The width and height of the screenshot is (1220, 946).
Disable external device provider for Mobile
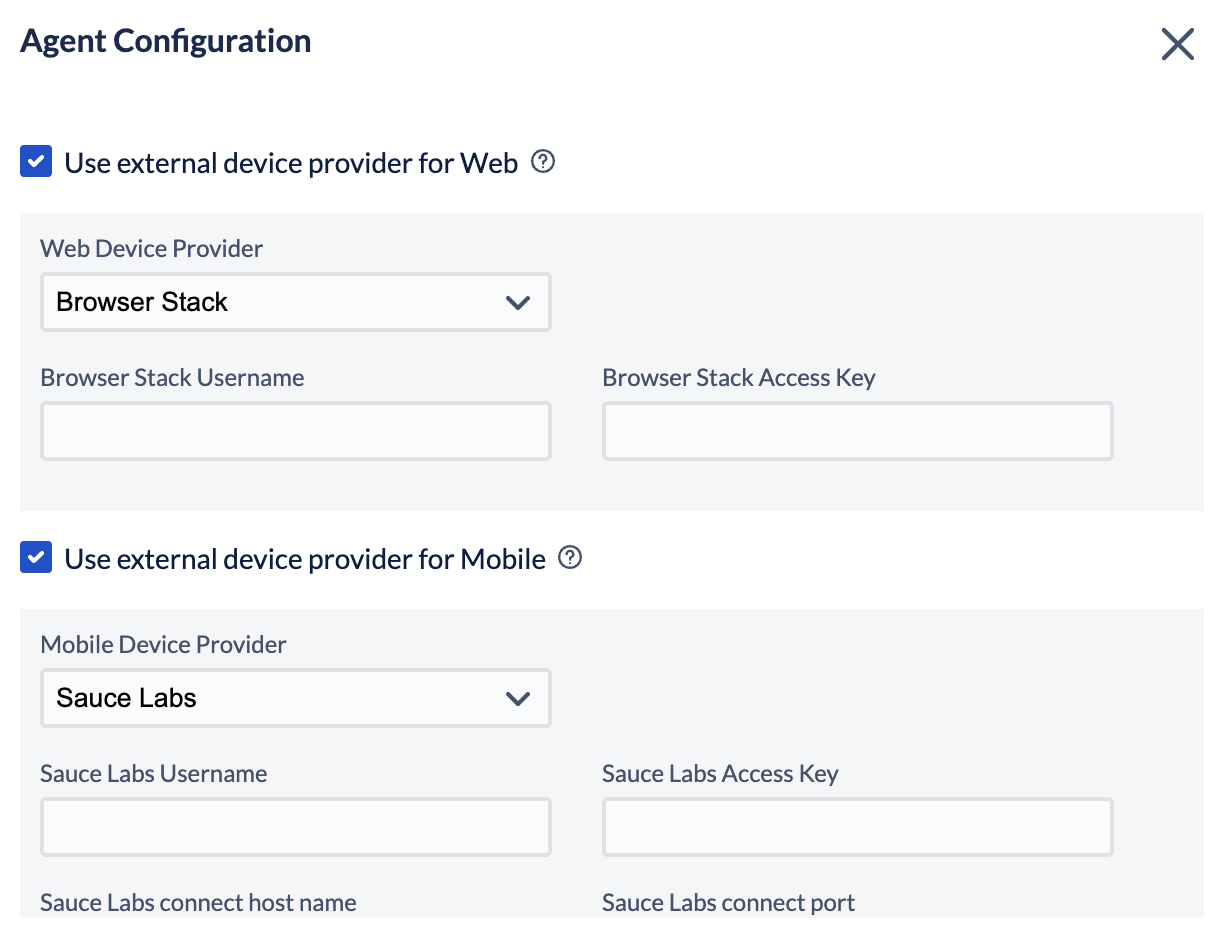36,558
